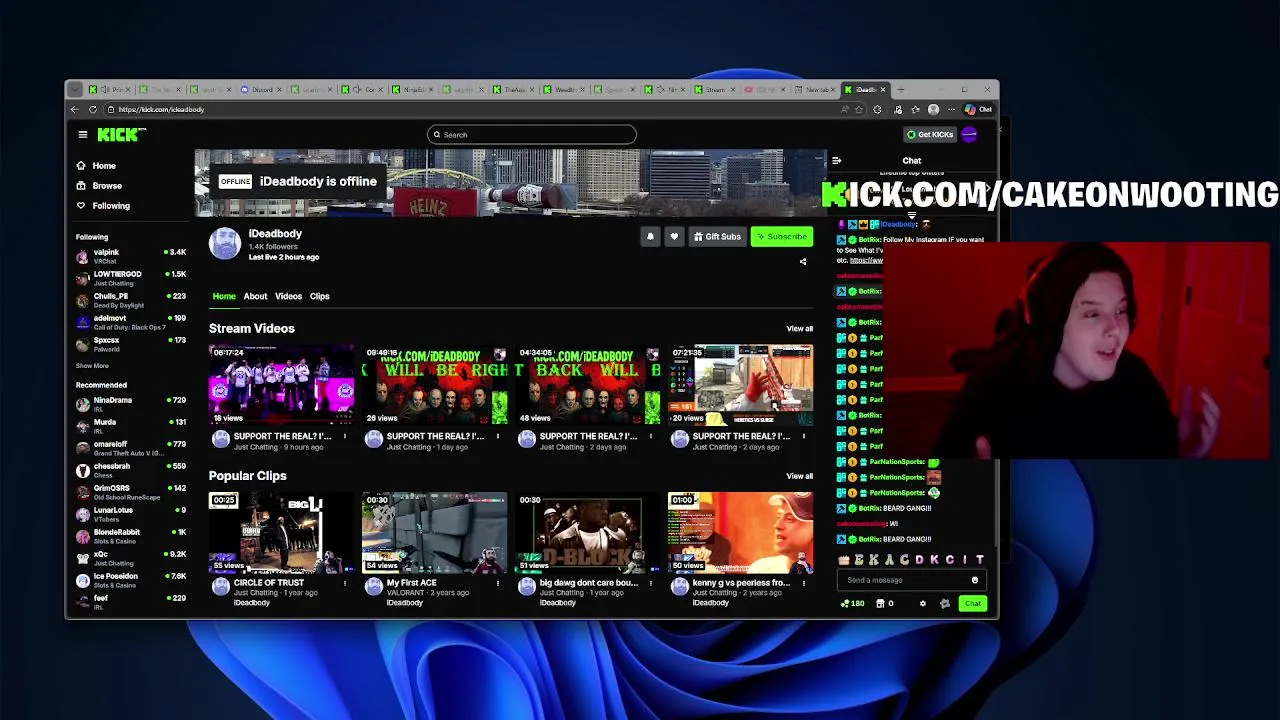1280x720 pixels.
Task: Open LOWTIERGOD channel in Following list
Action: tap(131, 278)
